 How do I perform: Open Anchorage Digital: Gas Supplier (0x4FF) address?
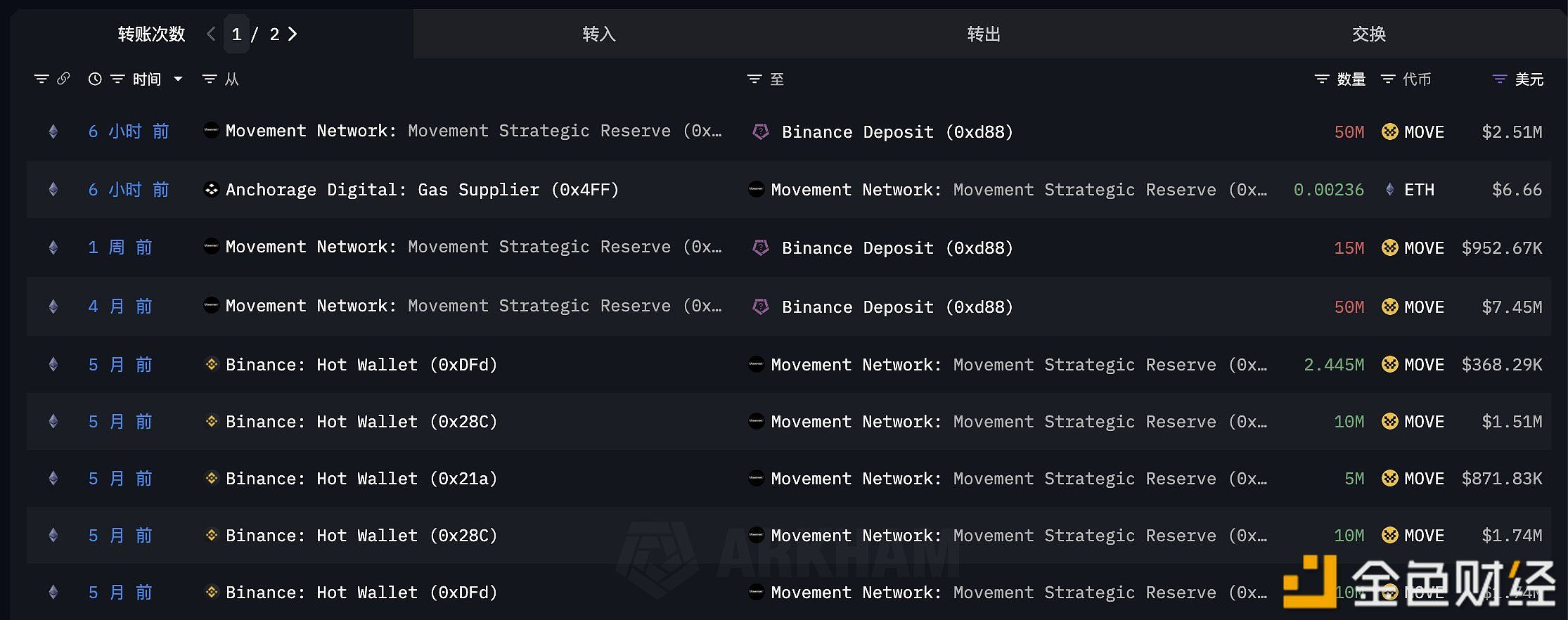(422, 190)
